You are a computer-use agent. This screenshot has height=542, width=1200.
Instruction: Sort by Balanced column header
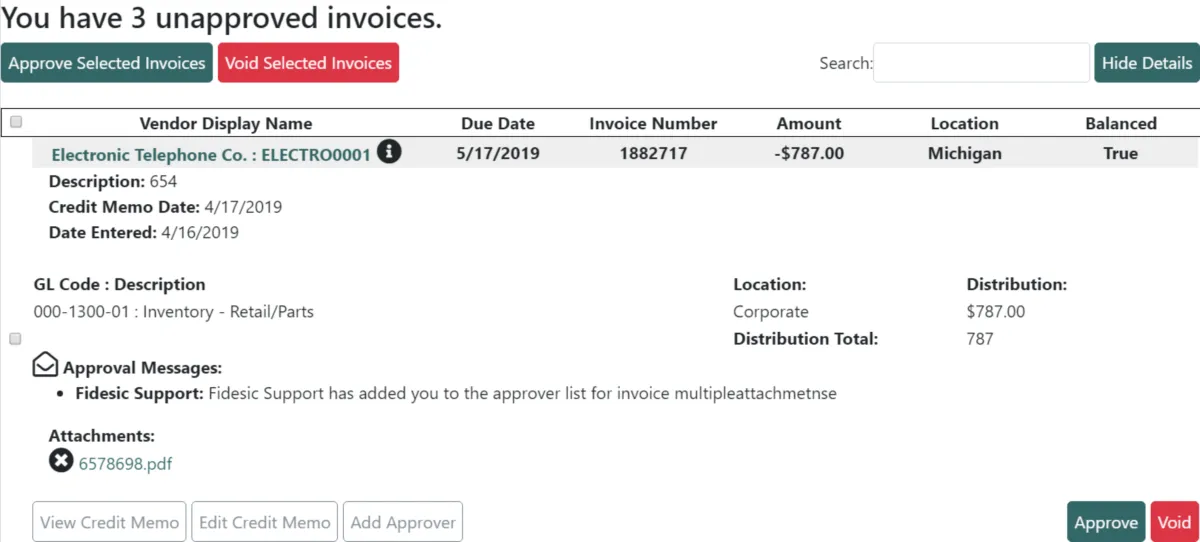tap(1120, 124)
